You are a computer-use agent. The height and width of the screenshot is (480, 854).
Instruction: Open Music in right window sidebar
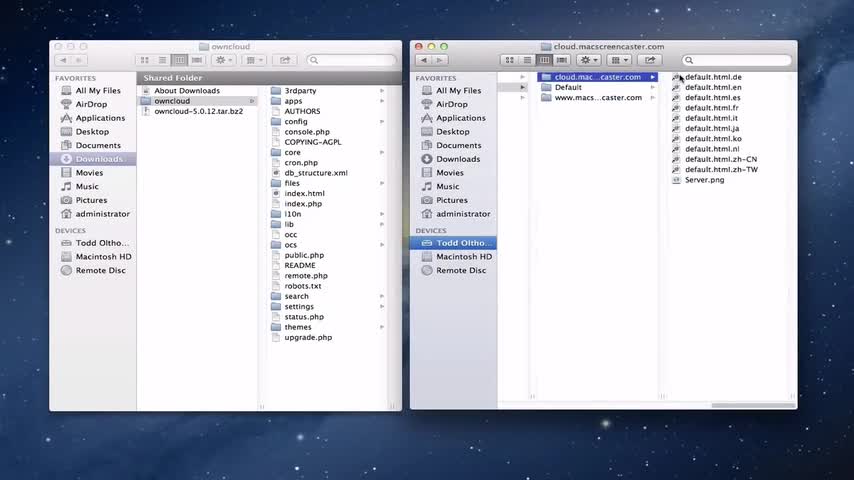[441, 186]
